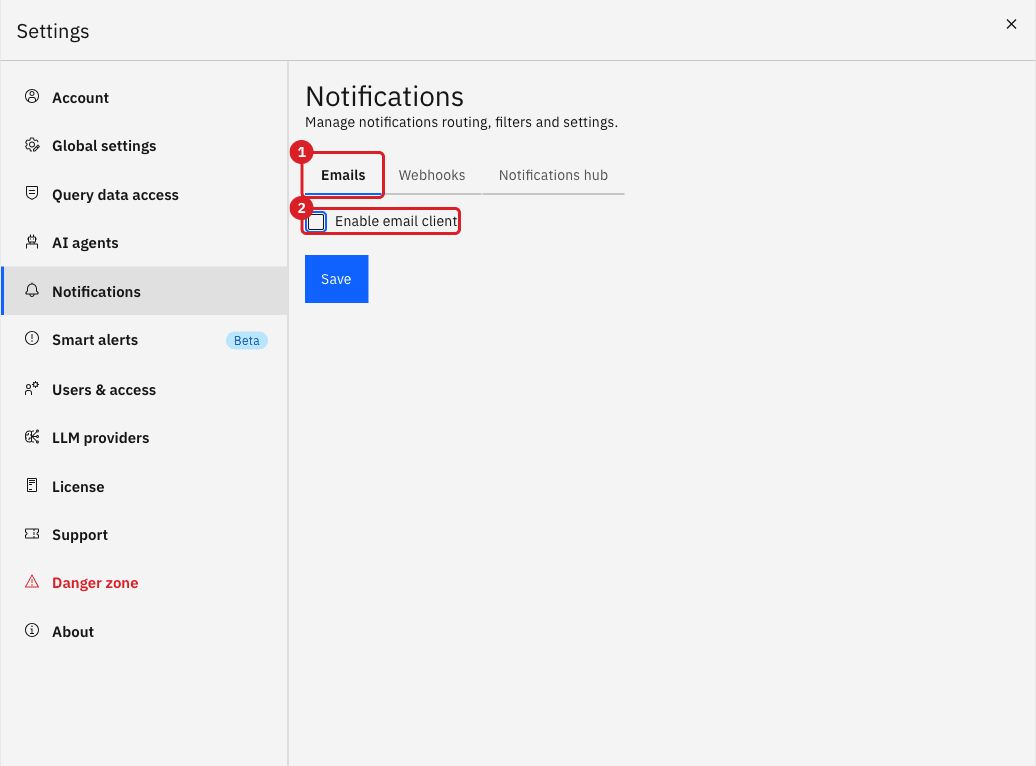
Task: Open the Danger zone section
Action: (145, 583)
